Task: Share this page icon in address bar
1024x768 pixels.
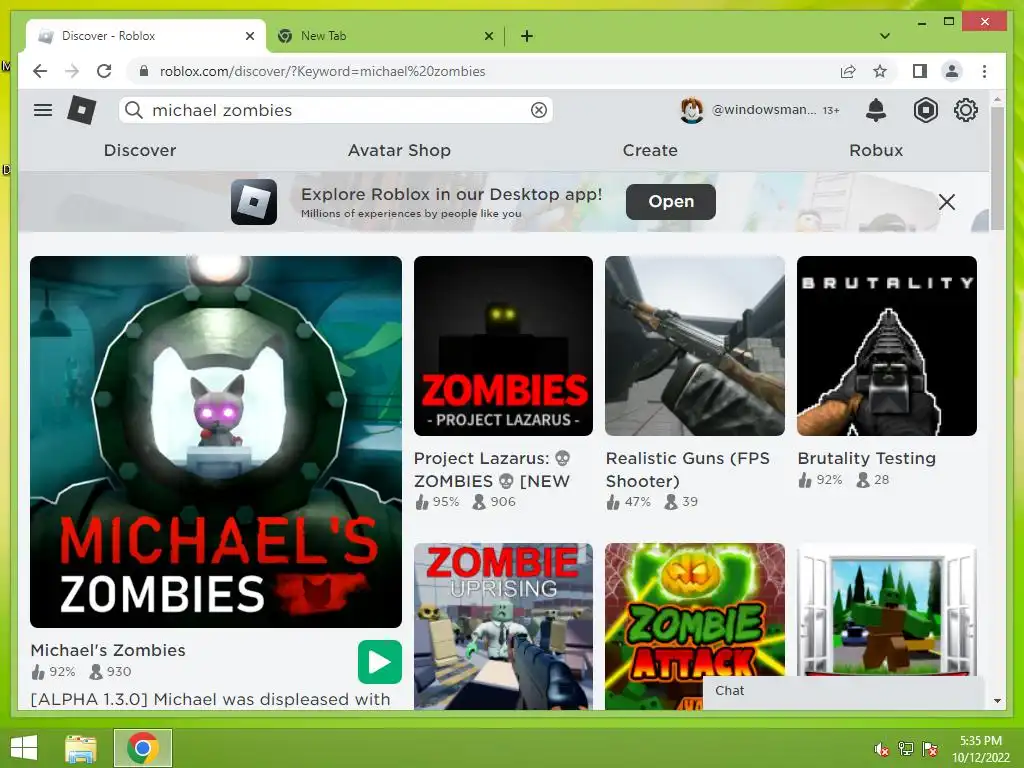Action: [x=848, y=71]
